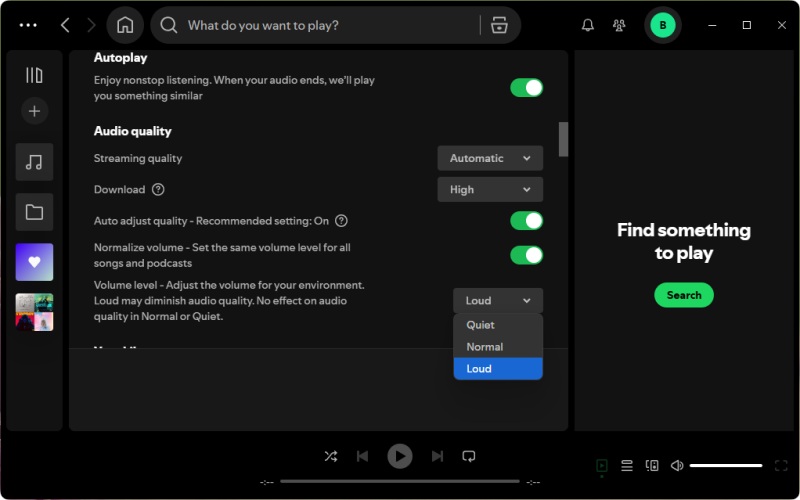Open the Streaming quality Automatic dropdown
The image size is (800, 500).
490,158
